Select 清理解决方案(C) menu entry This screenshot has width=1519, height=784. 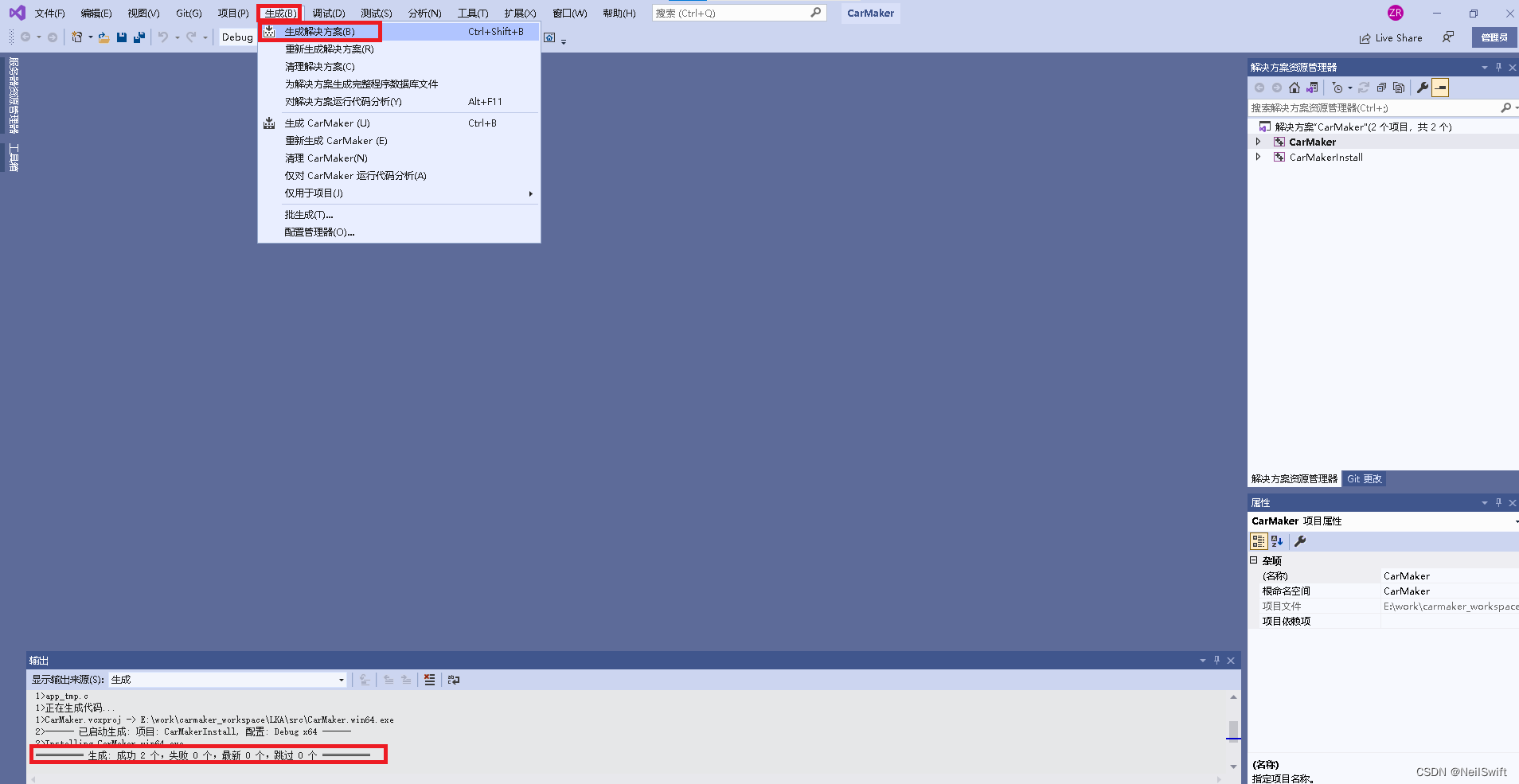[399, 67]
